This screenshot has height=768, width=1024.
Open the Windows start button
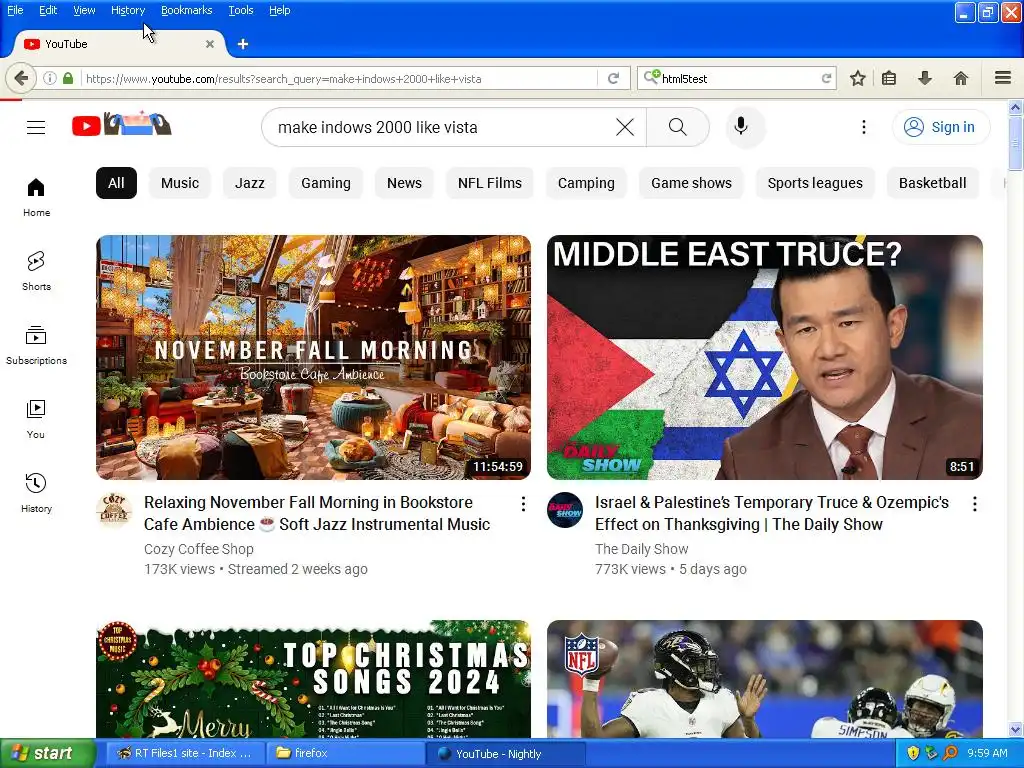(46, 754)
